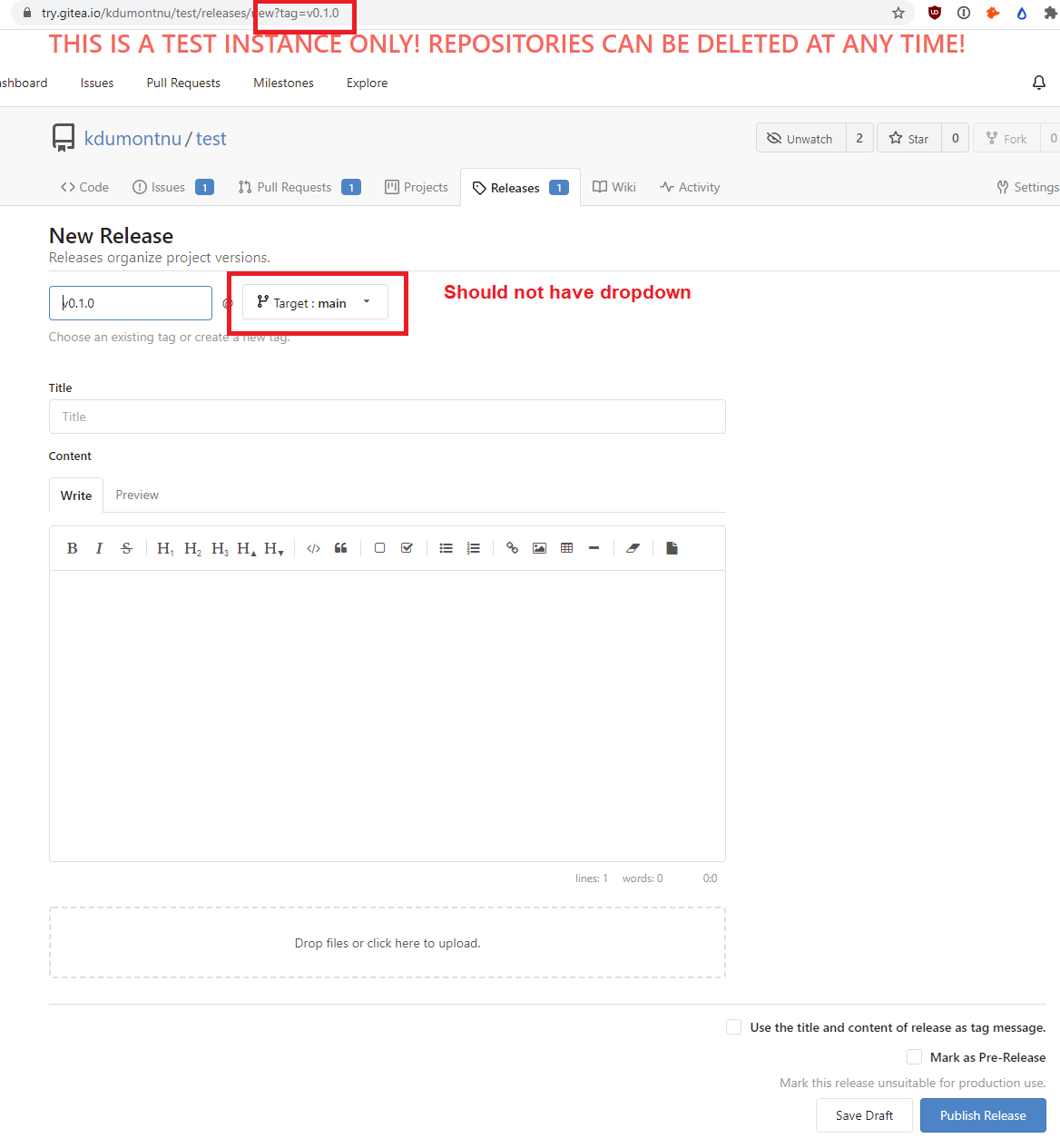Decrease heading size with H-down icon
Viewport: 1060px width, 1148px height.
point(274,548)
